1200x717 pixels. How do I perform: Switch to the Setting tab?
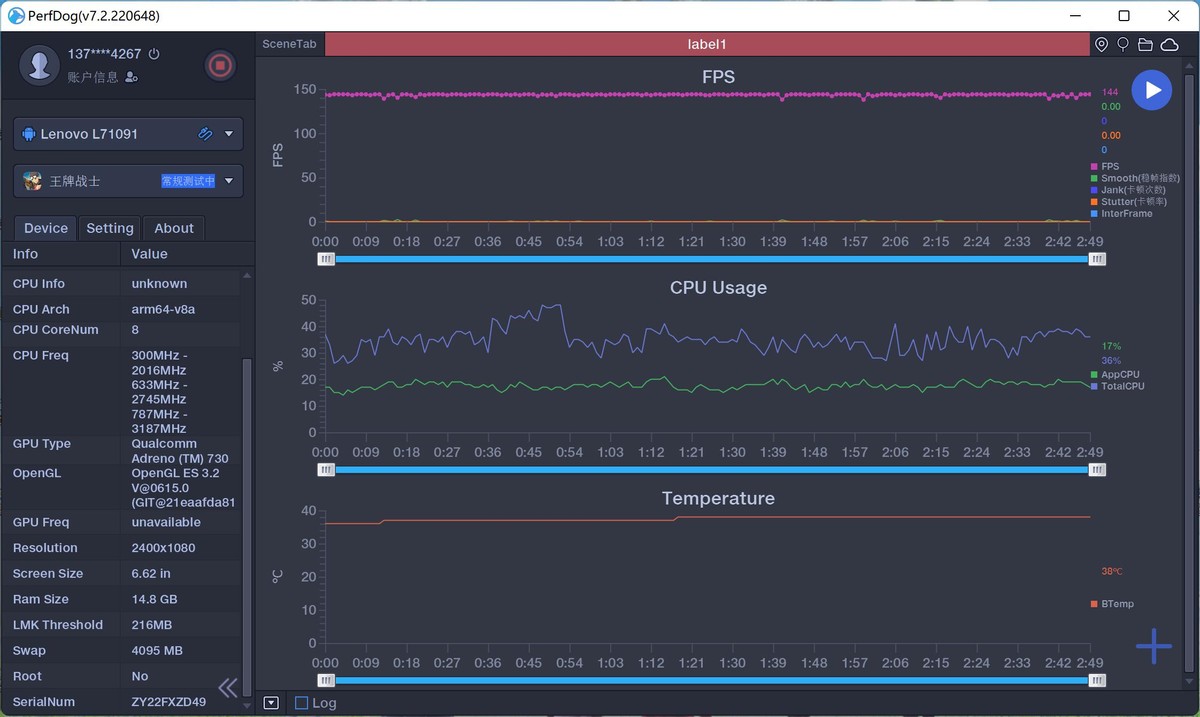point(110,228)
